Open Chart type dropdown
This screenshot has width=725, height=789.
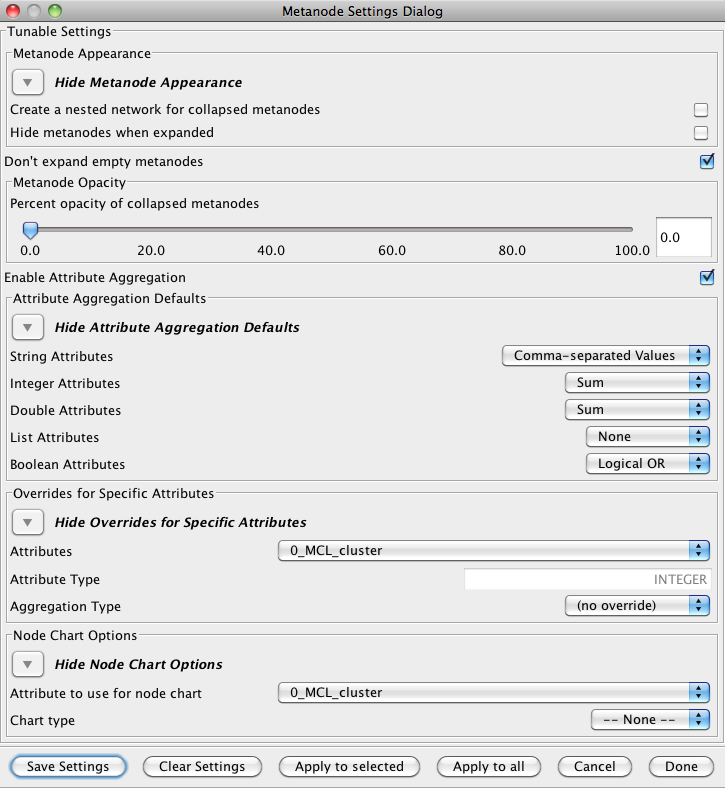coord(650,720)
